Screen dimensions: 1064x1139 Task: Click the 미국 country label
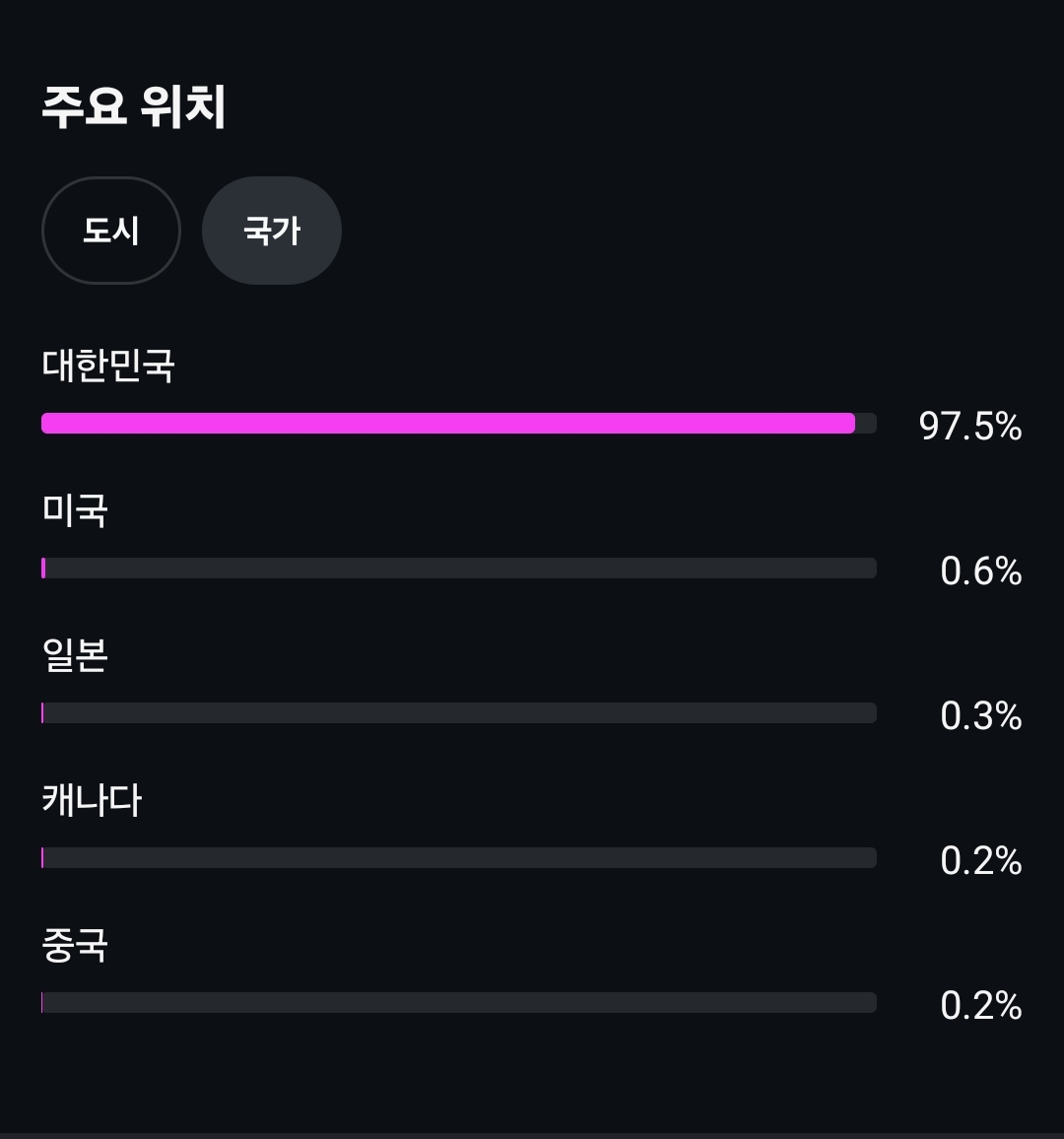(x=75, y=510)
